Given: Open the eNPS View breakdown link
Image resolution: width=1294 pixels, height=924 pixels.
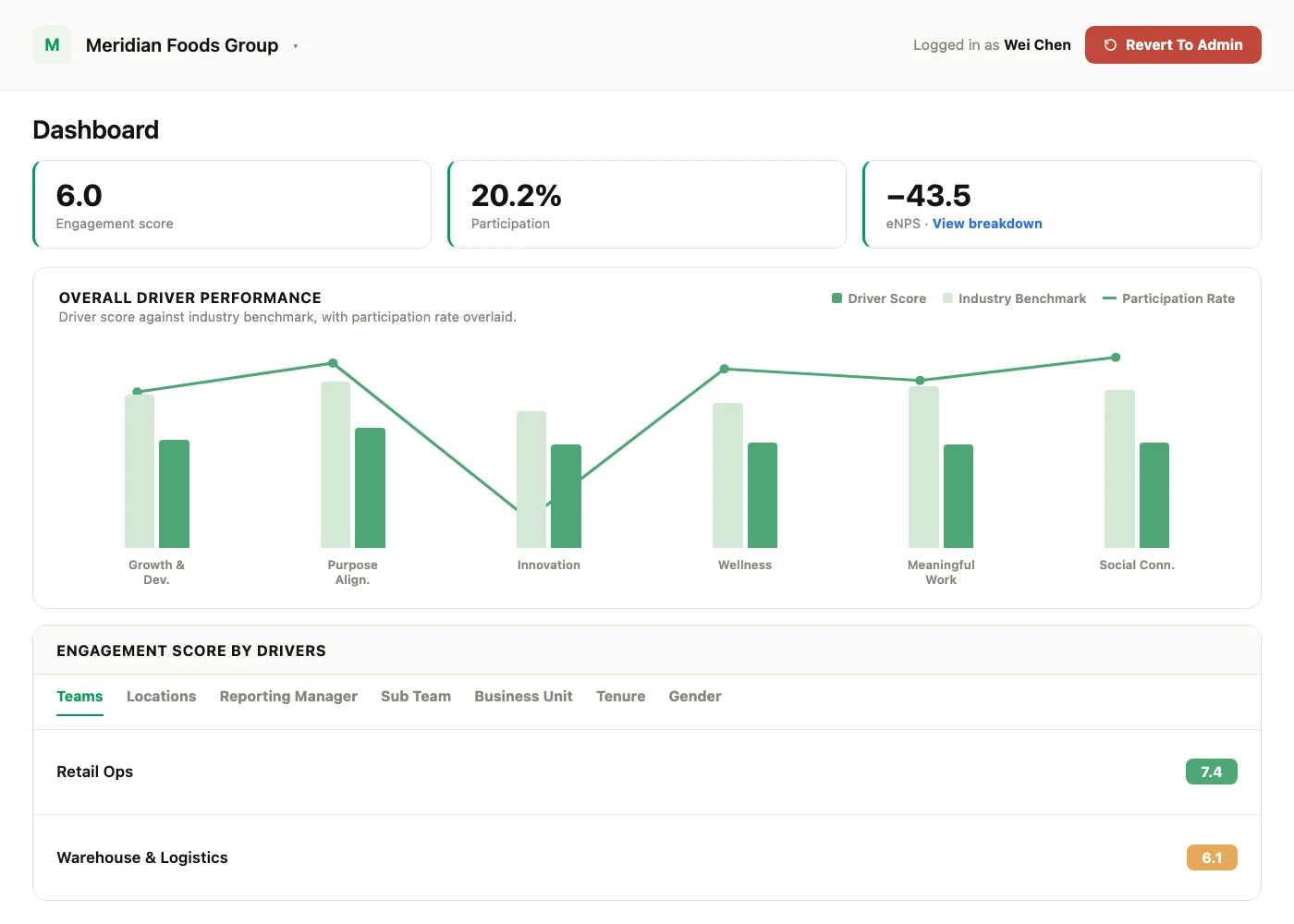Looking at the screenshot, I should pos(987,224).
